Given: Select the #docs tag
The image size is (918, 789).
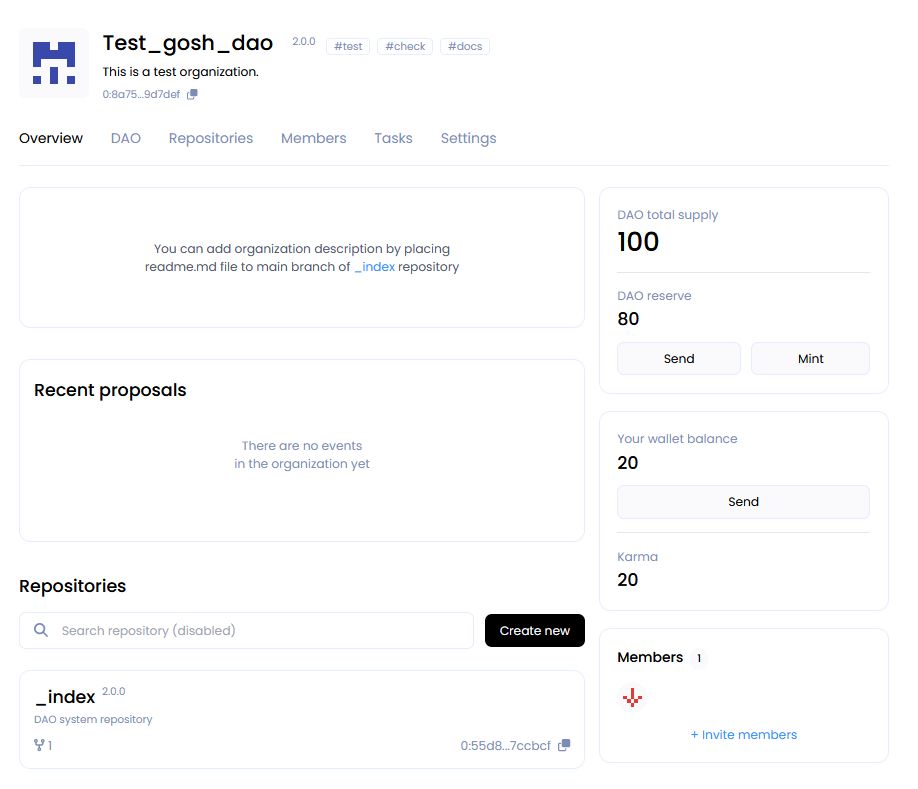Looking at the screenshot, I should (x=465, y=46).
